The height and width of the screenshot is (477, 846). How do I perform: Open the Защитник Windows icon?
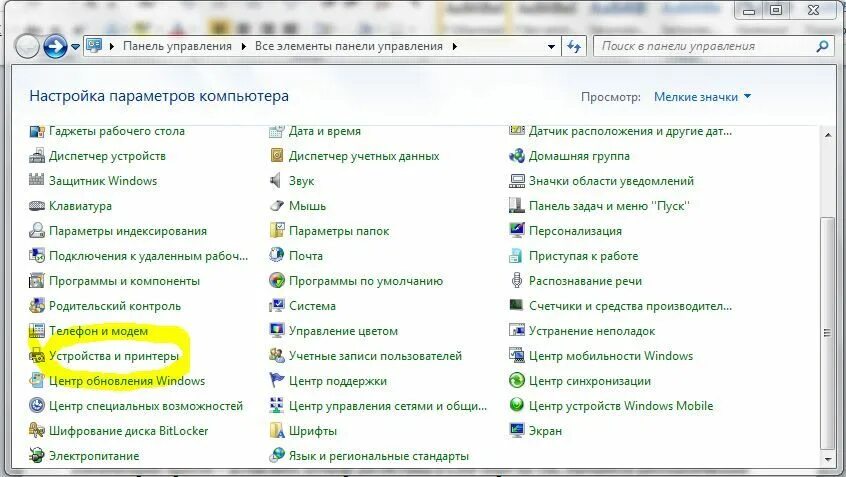click(x=37, y=181)
